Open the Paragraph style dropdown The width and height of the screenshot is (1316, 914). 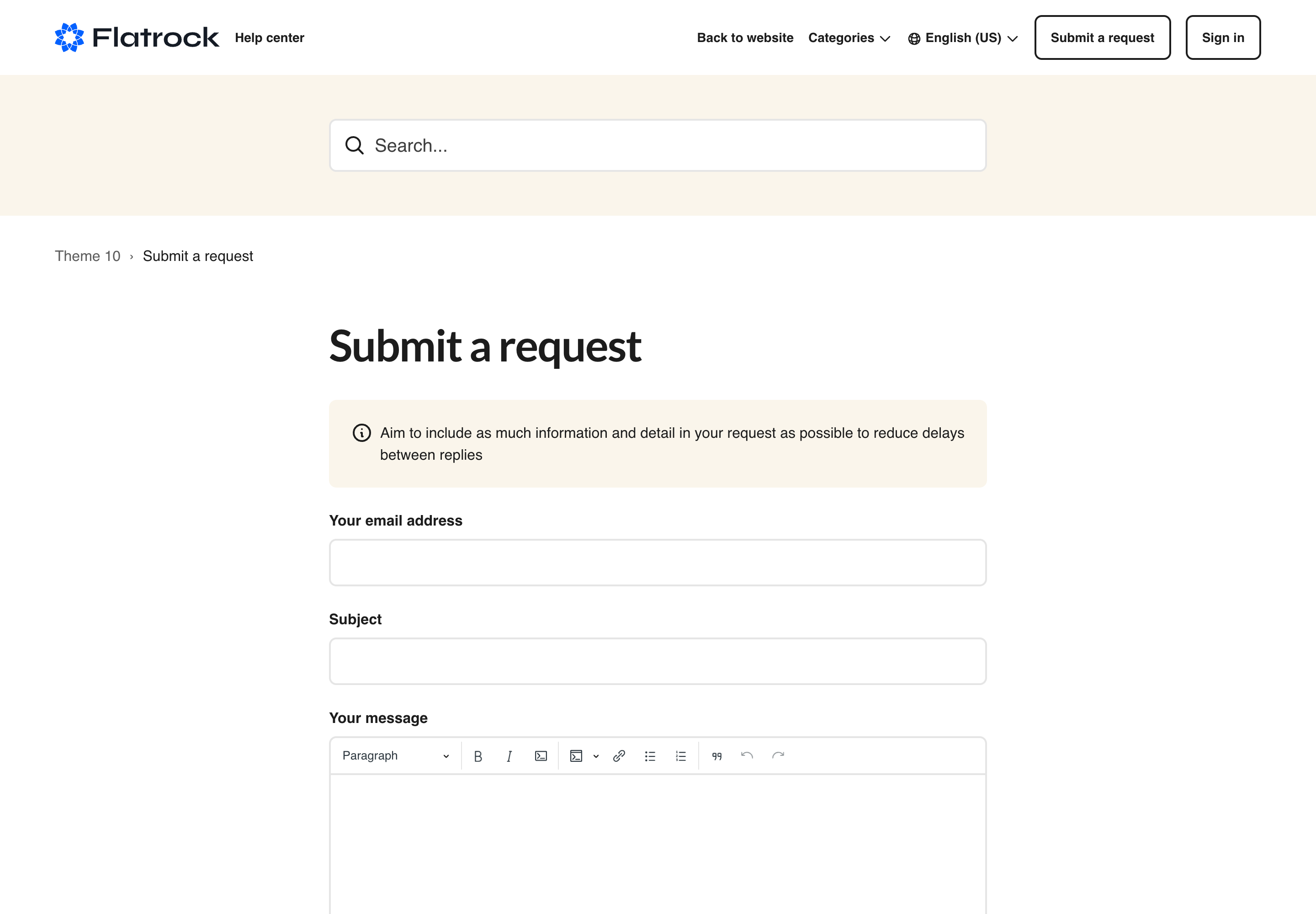click(x=396, y=756)
